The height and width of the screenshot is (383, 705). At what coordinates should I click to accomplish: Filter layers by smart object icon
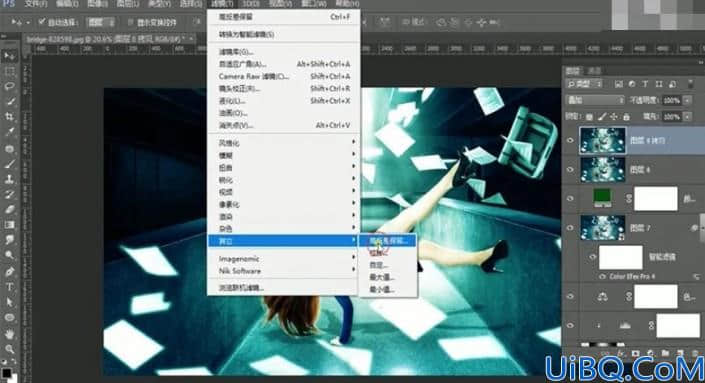pyautogui.click(x=672, y=84)
